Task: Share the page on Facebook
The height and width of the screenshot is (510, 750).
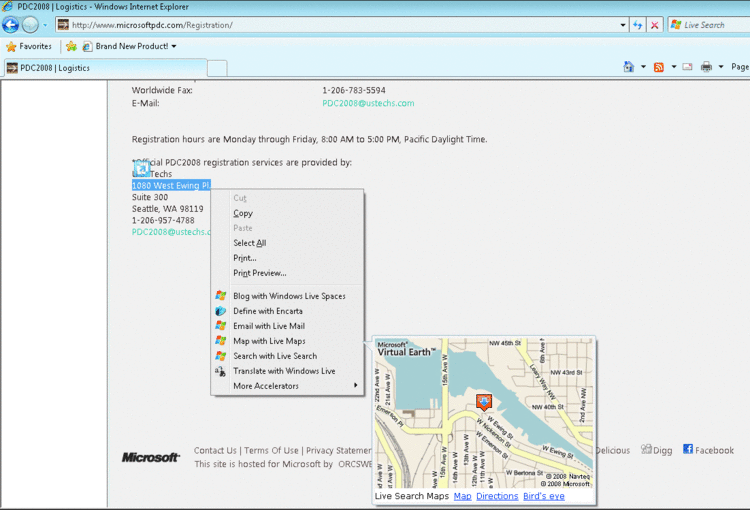Action: pos(708,450)
